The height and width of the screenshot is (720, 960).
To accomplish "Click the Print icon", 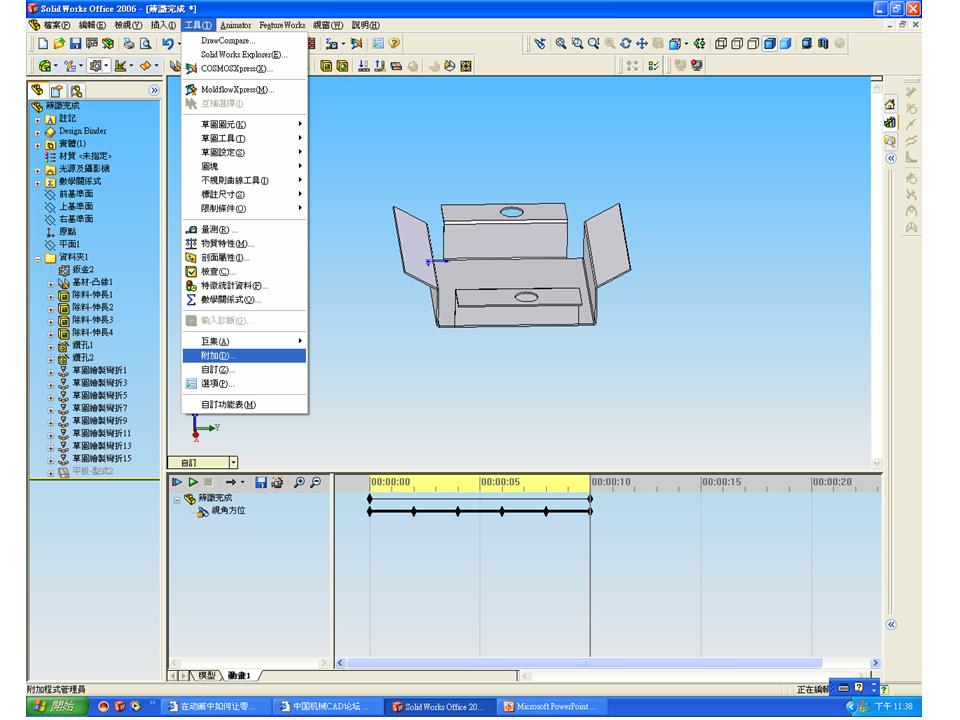I will click(129, 43).
